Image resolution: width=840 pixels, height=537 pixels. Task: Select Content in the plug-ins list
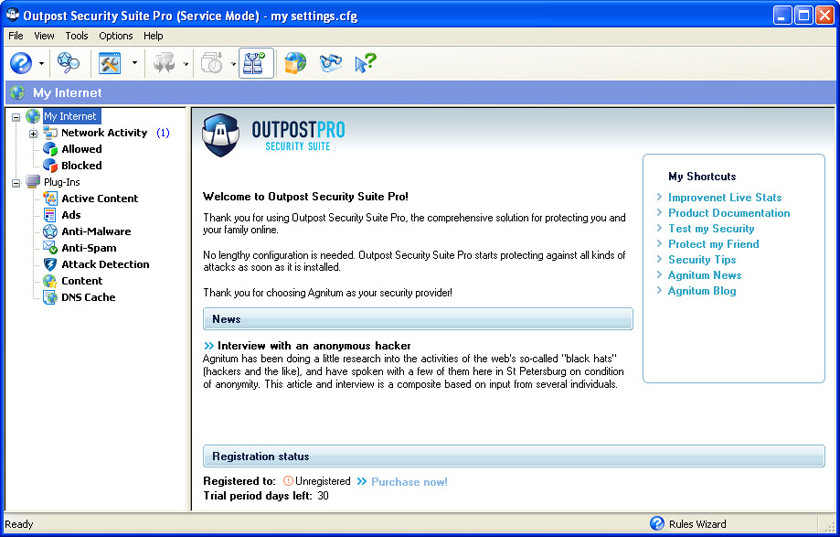[81, 281]
